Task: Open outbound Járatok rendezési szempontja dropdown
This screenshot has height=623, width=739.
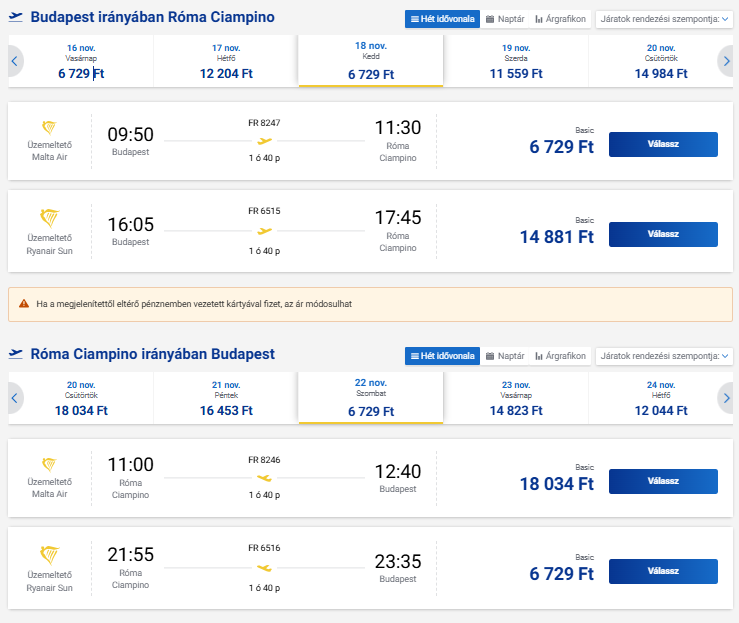Action: [x=664, y=19]
